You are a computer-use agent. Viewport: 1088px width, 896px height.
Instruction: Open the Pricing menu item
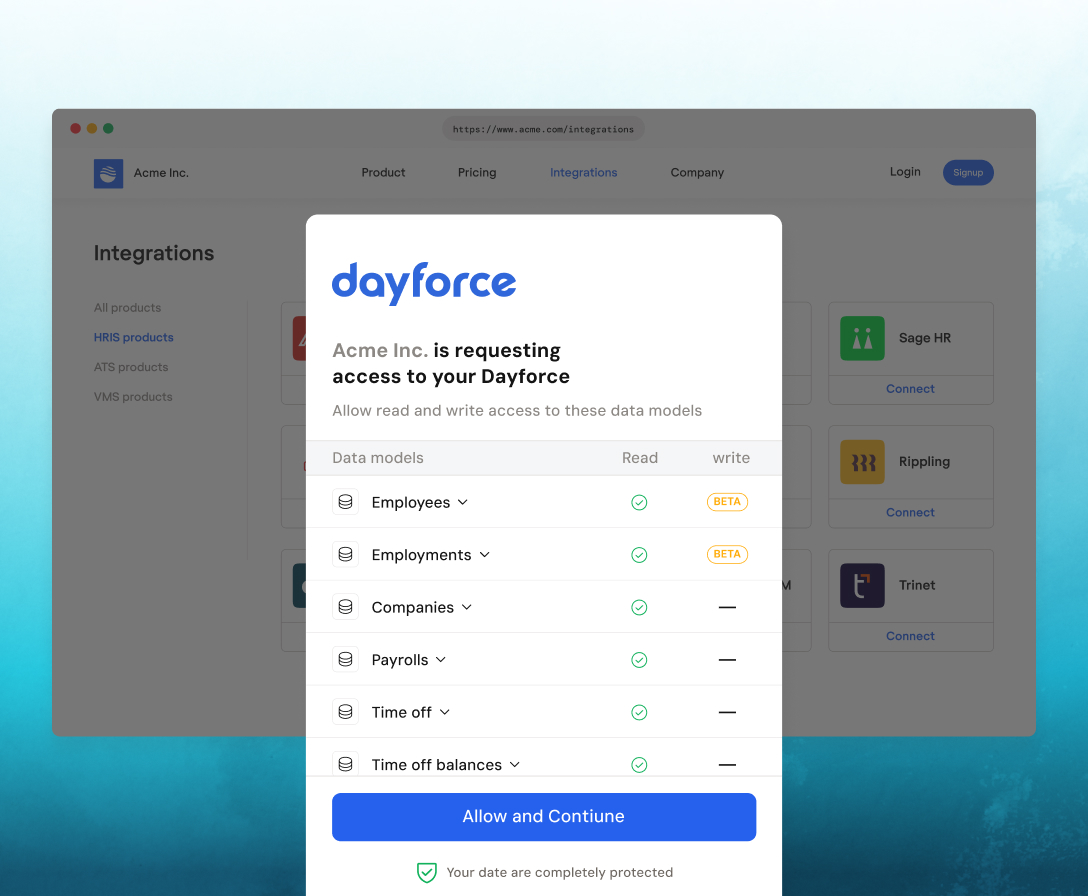click(477, 172)
